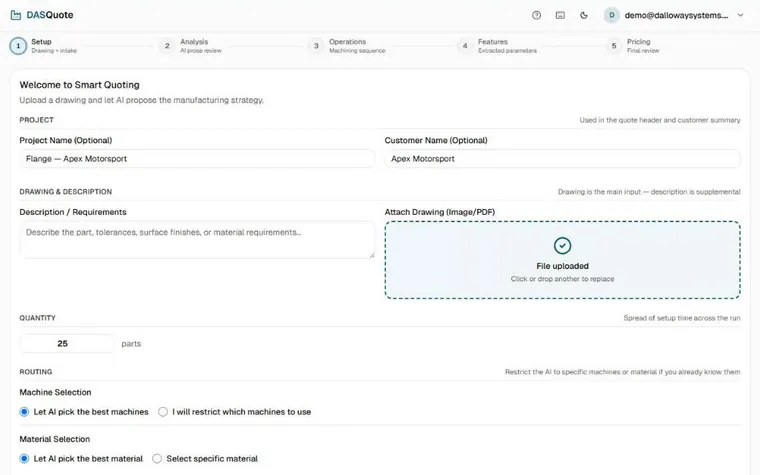Click the Customer Name (Optional) label

point(436,141)
